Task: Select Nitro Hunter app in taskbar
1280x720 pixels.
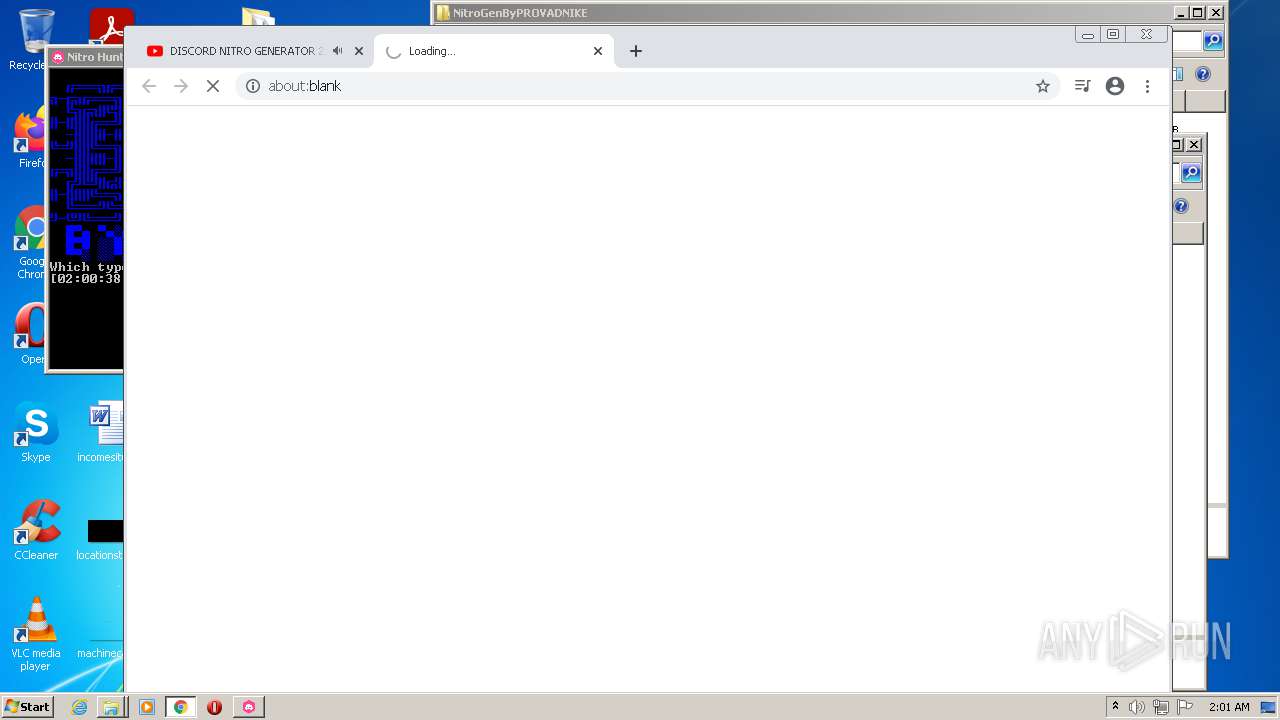Action: coord(249,707)
